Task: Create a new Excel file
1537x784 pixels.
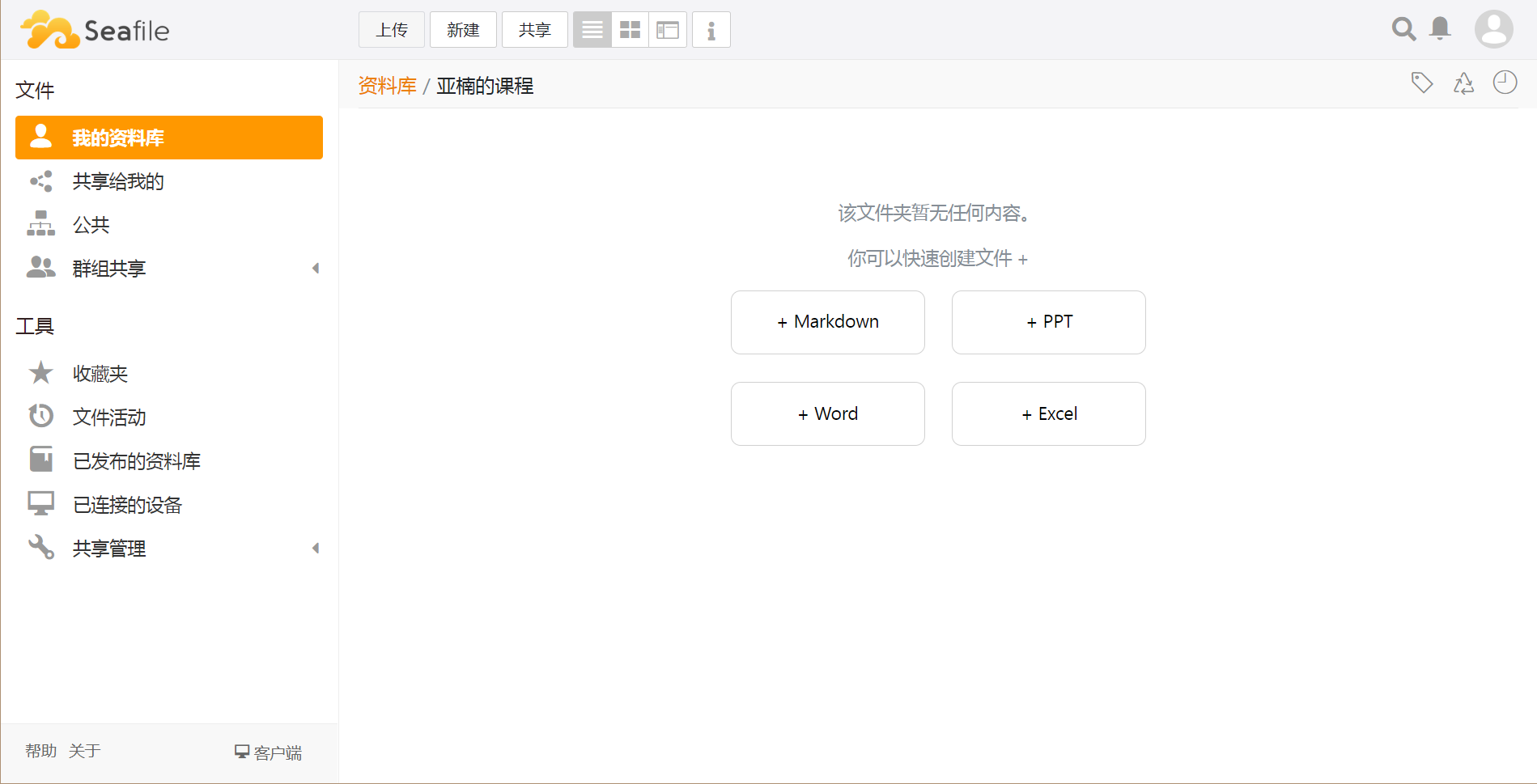Action: 1048,413
